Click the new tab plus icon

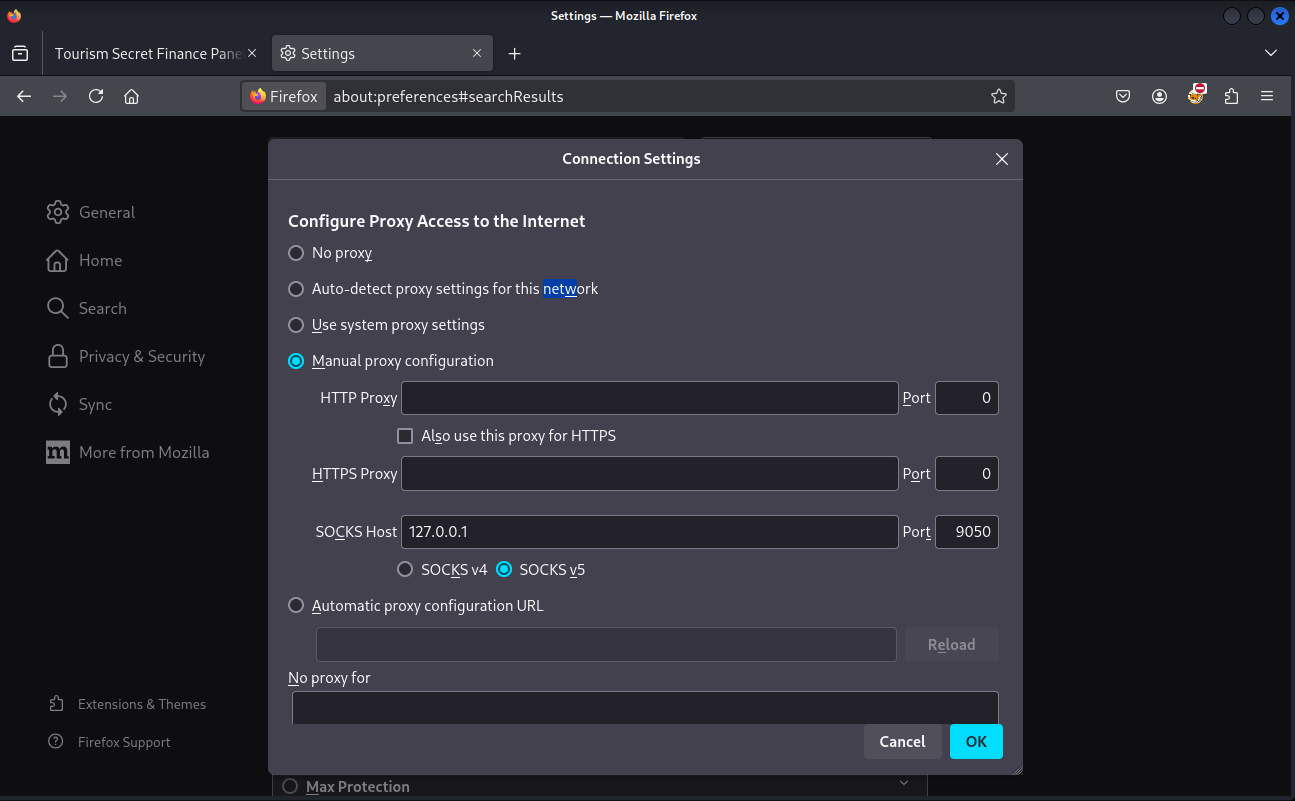point(514,53)
